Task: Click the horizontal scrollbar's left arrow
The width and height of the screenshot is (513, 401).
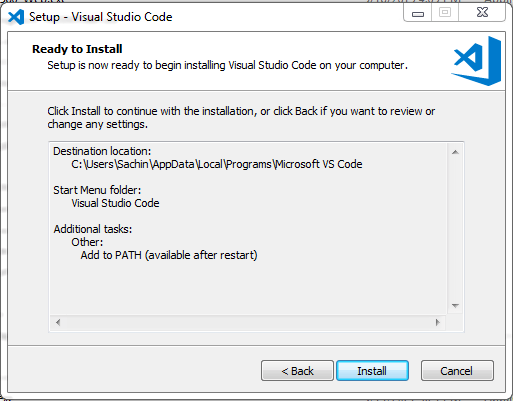Action: [58, 322]
